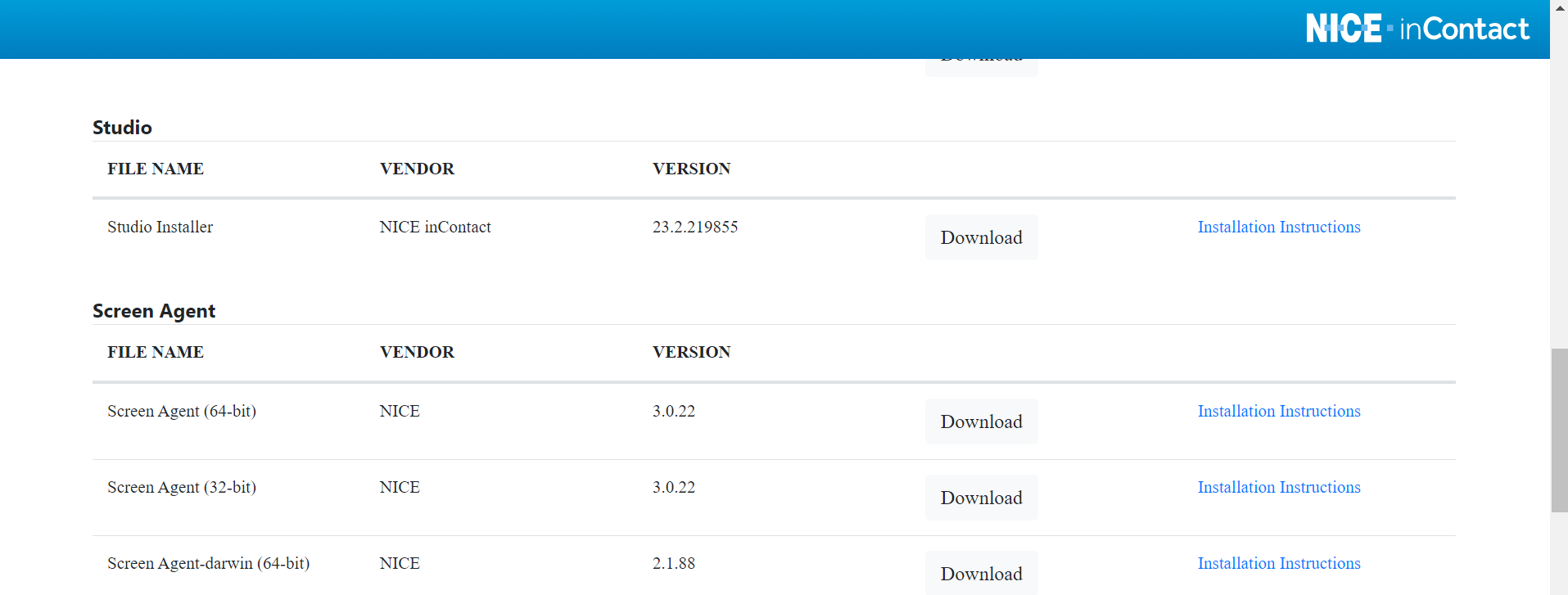Click the Screen Agent (64-bit) file name

point(181,411)
